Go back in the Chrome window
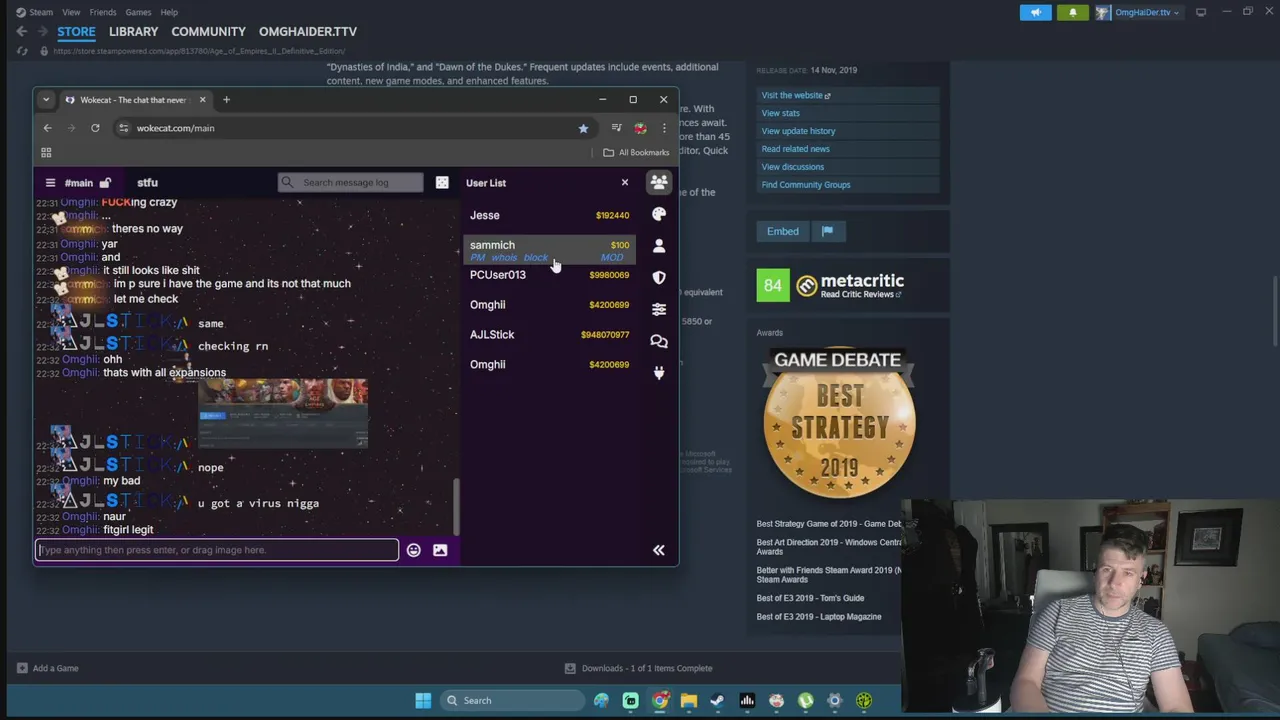This screenshot has height=720, width=1280. tap(47, 128)
